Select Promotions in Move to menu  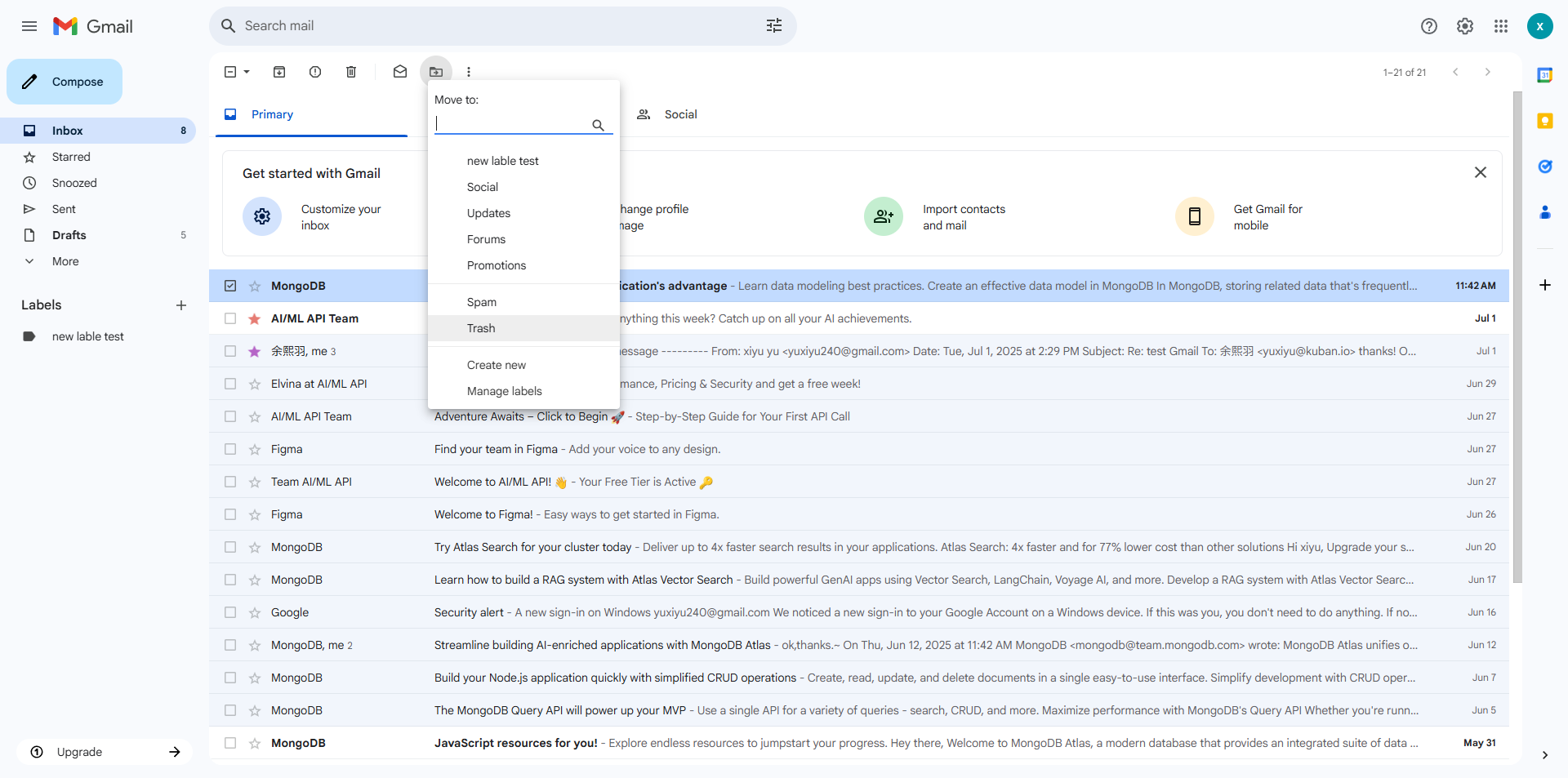[523, 265]
